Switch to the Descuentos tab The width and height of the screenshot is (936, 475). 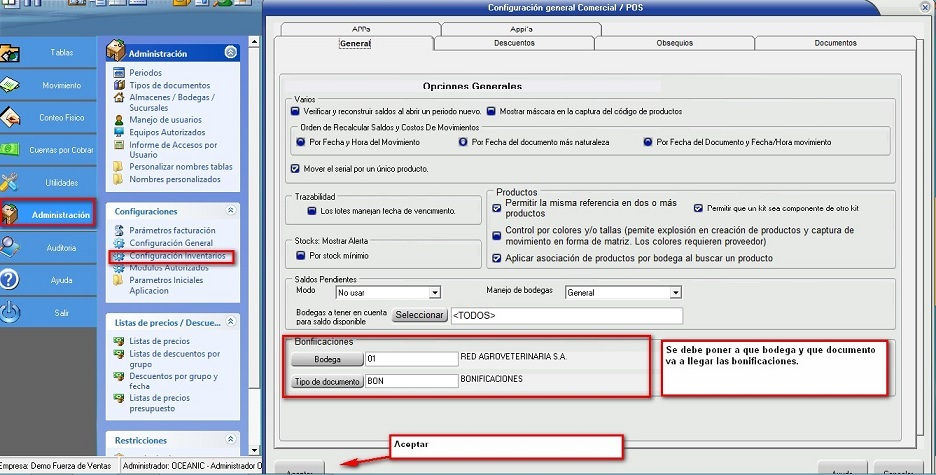(x=514, y=44)
